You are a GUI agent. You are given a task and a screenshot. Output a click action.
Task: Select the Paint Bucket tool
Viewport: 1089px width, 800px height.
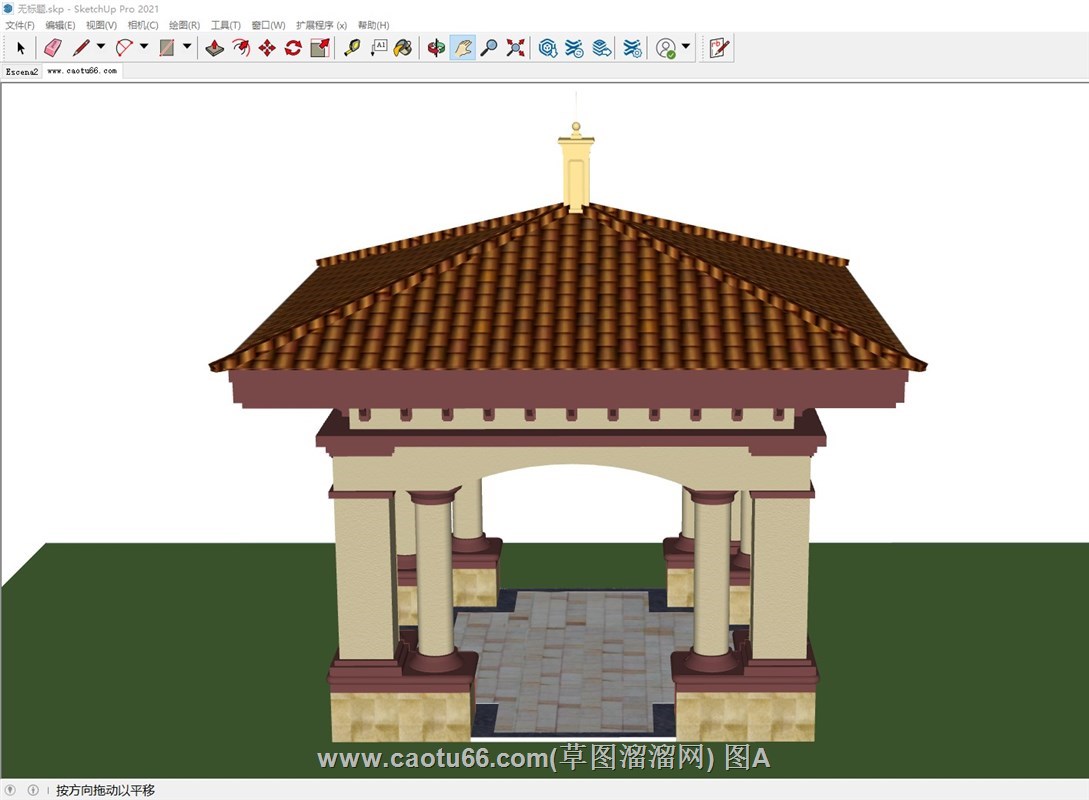click(403, 47)
